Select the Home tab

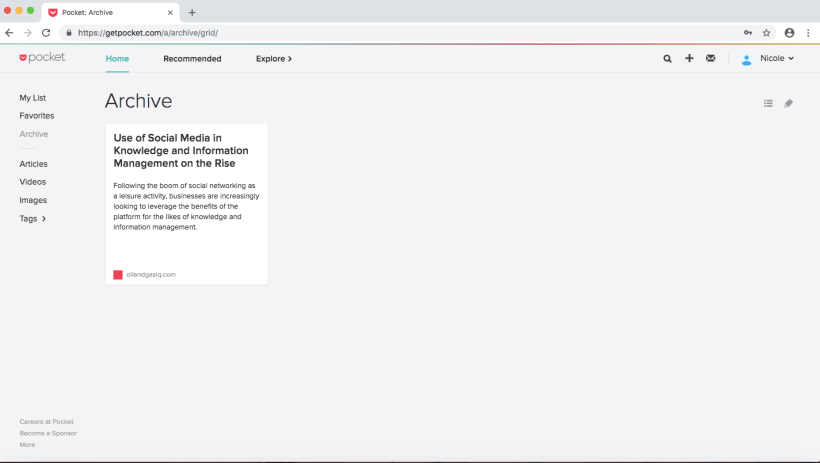pos(117,59)
